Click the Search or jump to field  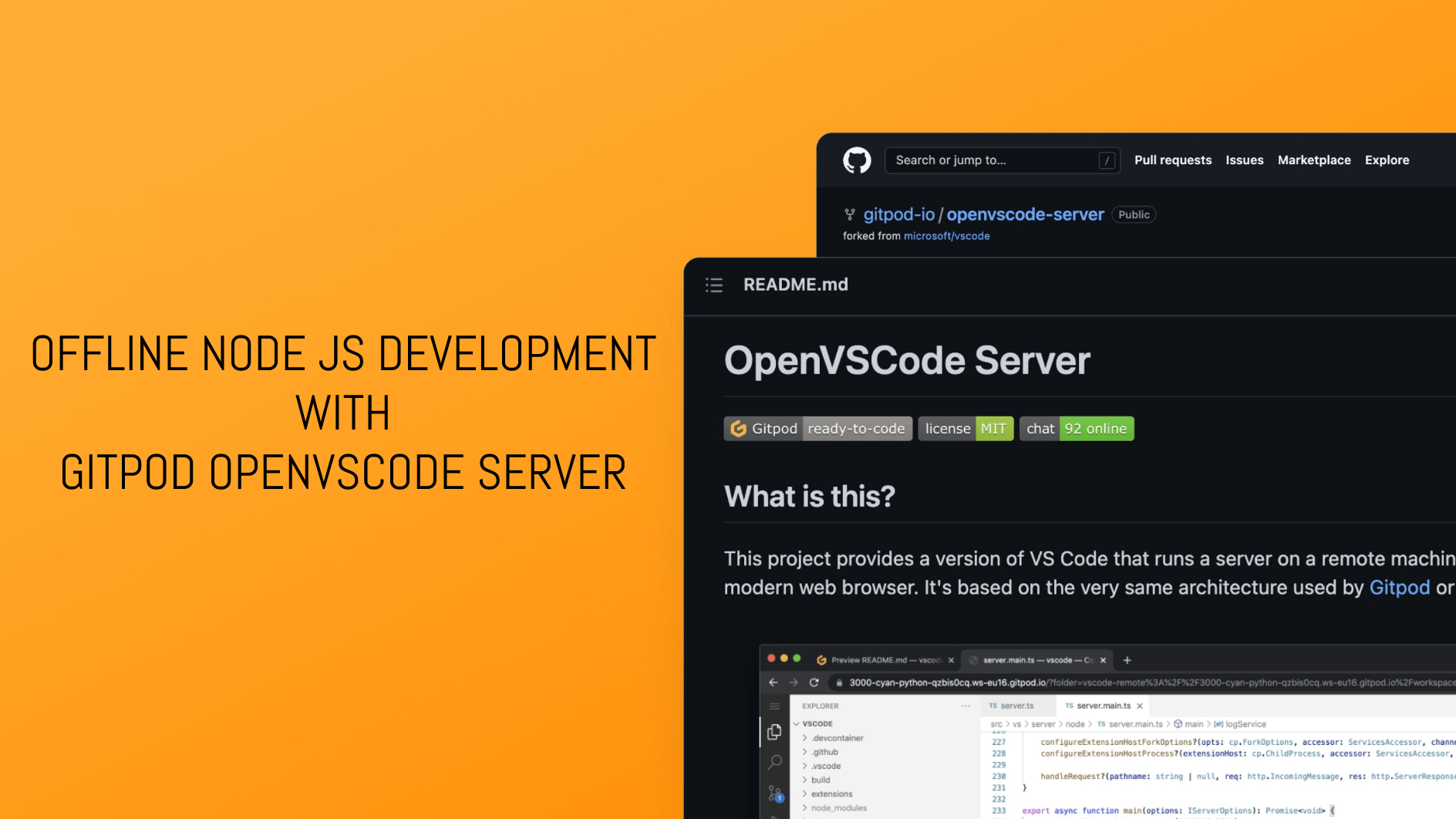tap(1002, 160)
